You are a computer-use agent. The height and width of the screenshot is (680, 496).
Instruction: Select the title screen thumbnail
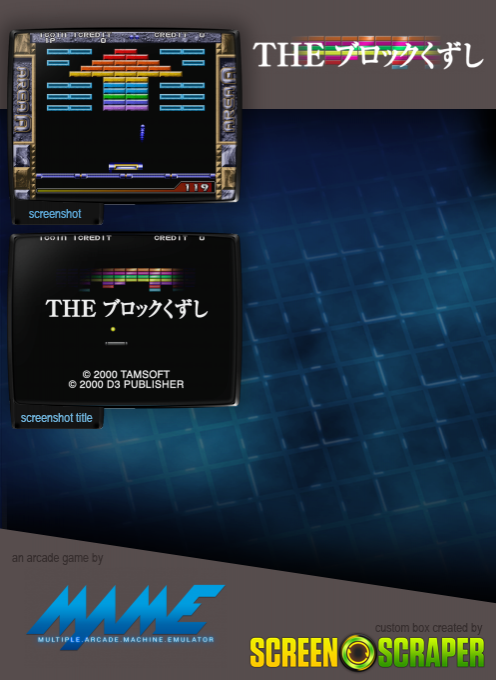(124, 320)
